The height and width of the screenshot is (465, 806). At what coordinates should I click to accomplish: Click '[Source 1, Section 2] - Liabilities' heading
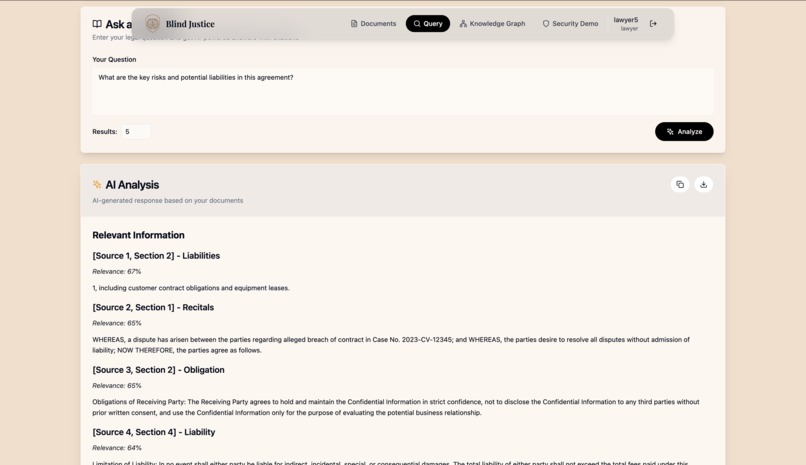156,256
